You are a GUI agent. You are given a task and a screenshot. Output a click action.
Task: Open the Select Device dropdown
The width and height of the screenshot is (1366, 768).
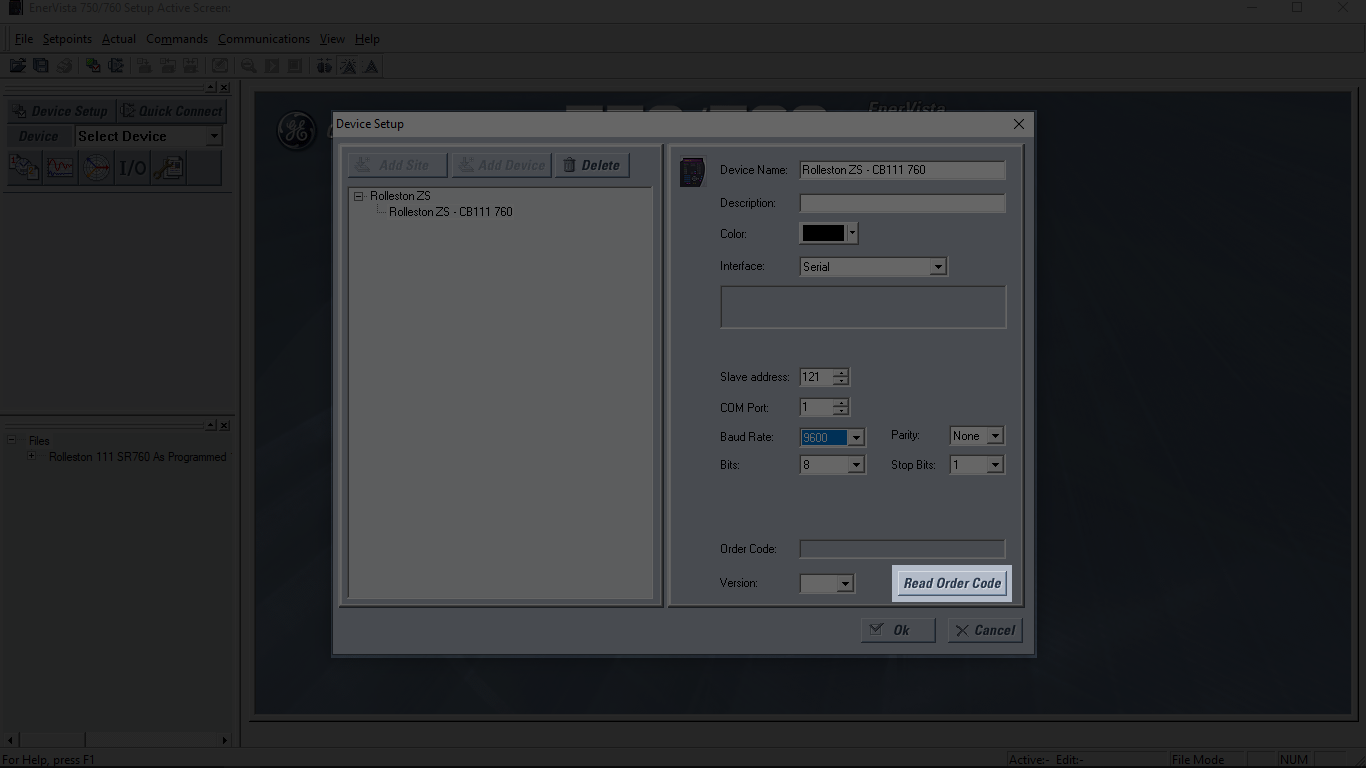(214, 136)
